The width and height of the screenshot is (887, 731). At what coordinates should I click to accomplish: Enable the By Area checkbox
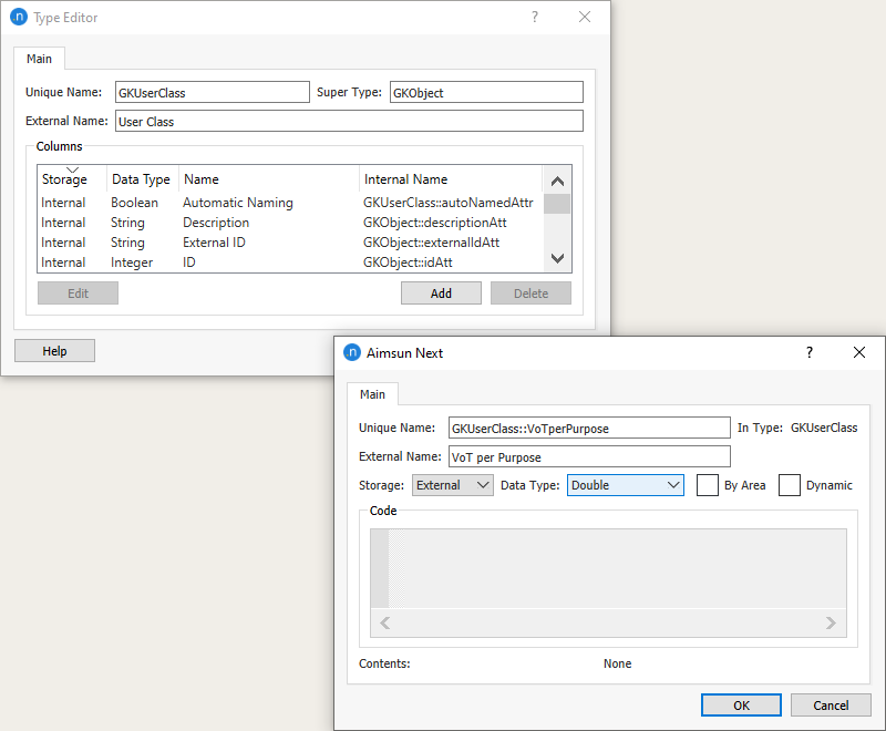(x=707, y=485)
